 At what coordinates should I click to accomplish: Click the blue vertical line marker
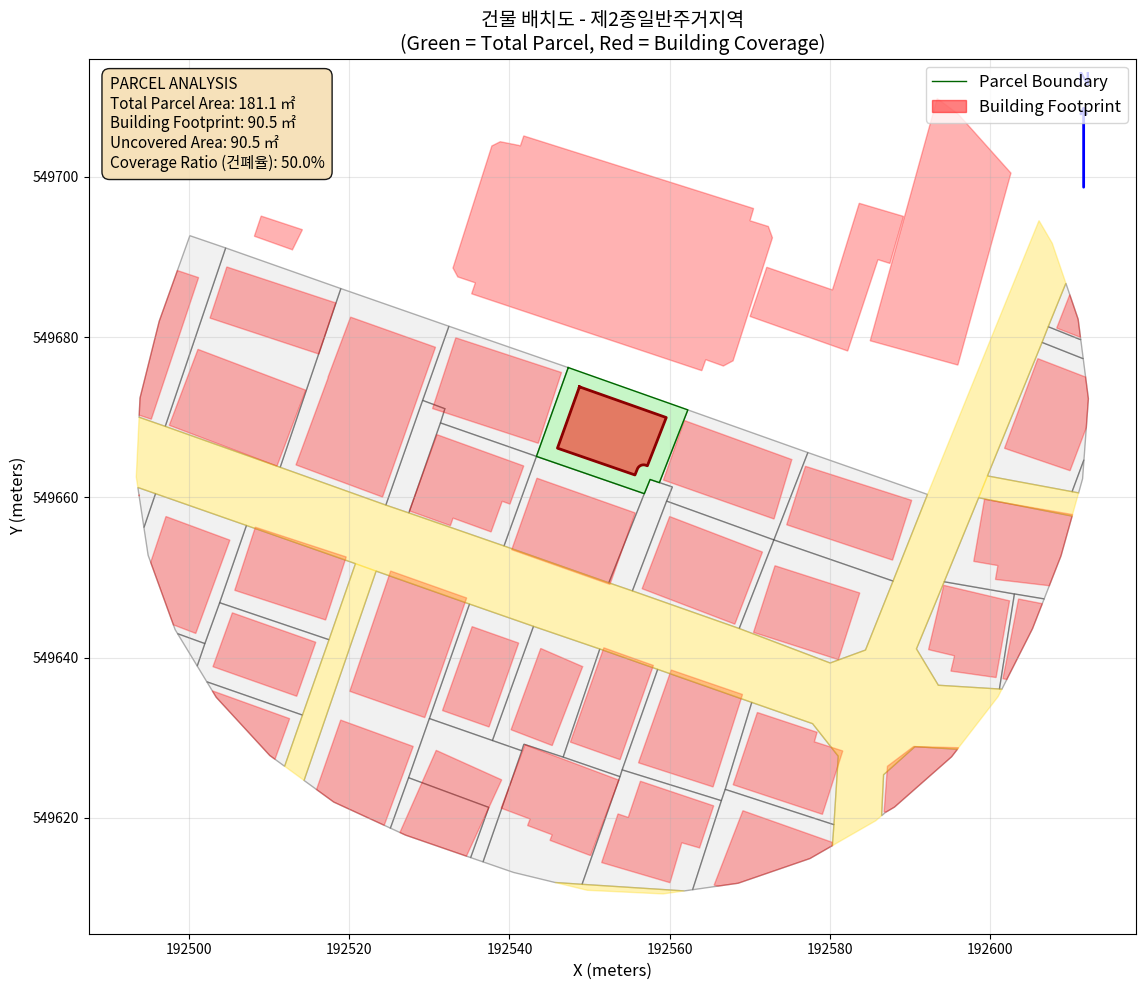[1083, 150]
